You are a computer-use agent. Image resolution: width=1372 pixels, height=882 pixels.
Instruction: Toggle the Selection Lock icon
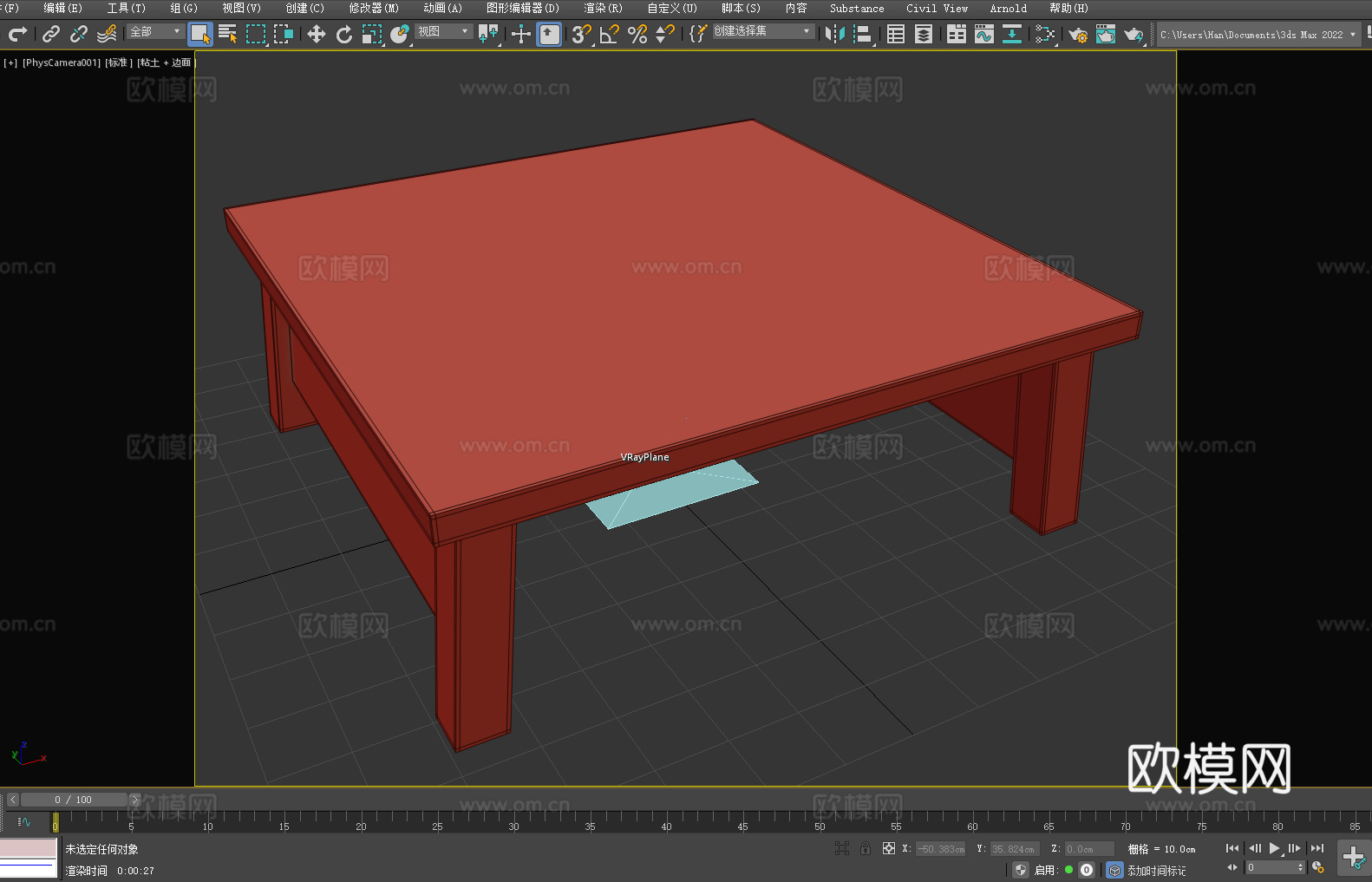[866, 848]
